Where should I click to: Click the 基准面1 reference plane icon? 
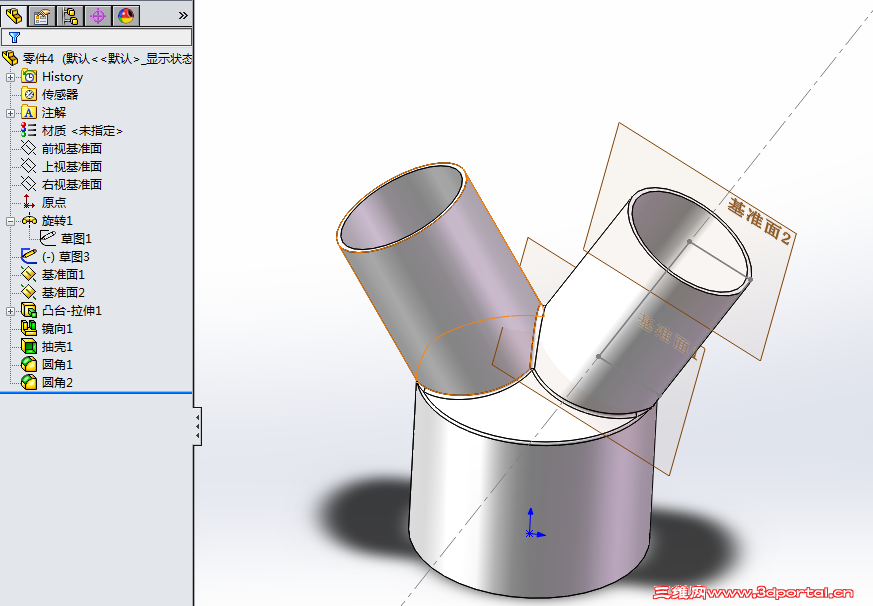click(29, 274)
